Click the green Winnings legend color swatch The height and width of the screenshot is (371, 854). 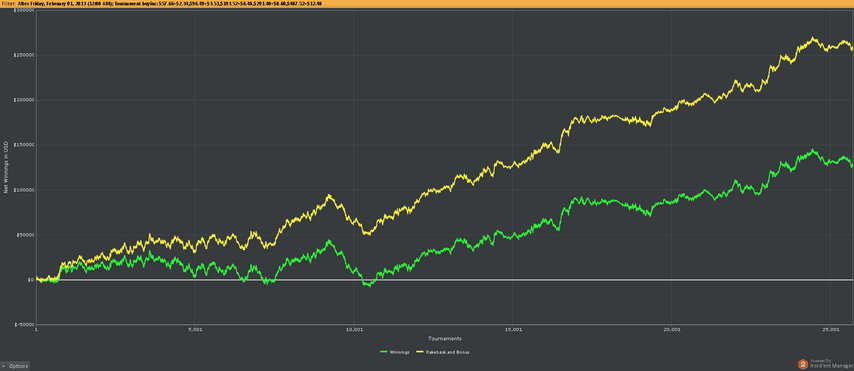tap(384, 352)
